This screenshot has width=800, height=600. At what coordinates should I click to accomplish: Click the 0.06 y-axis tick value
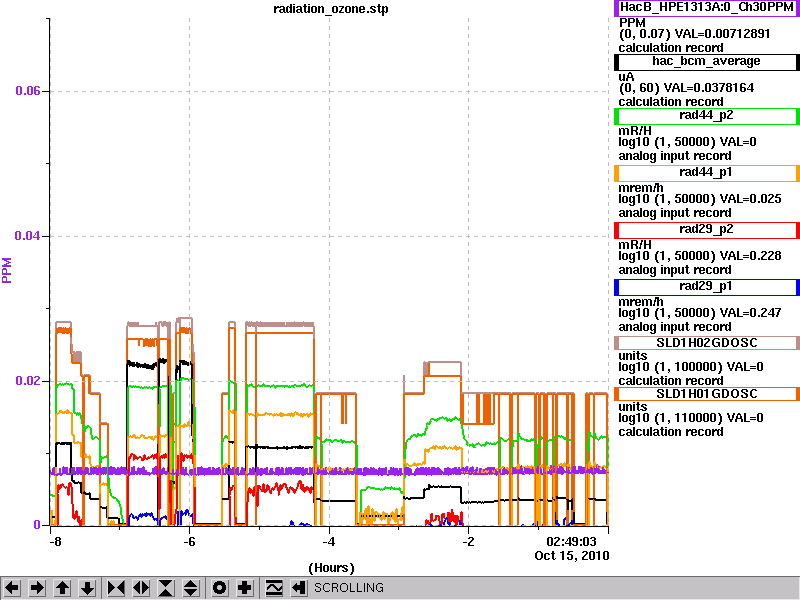coord(28,91)
